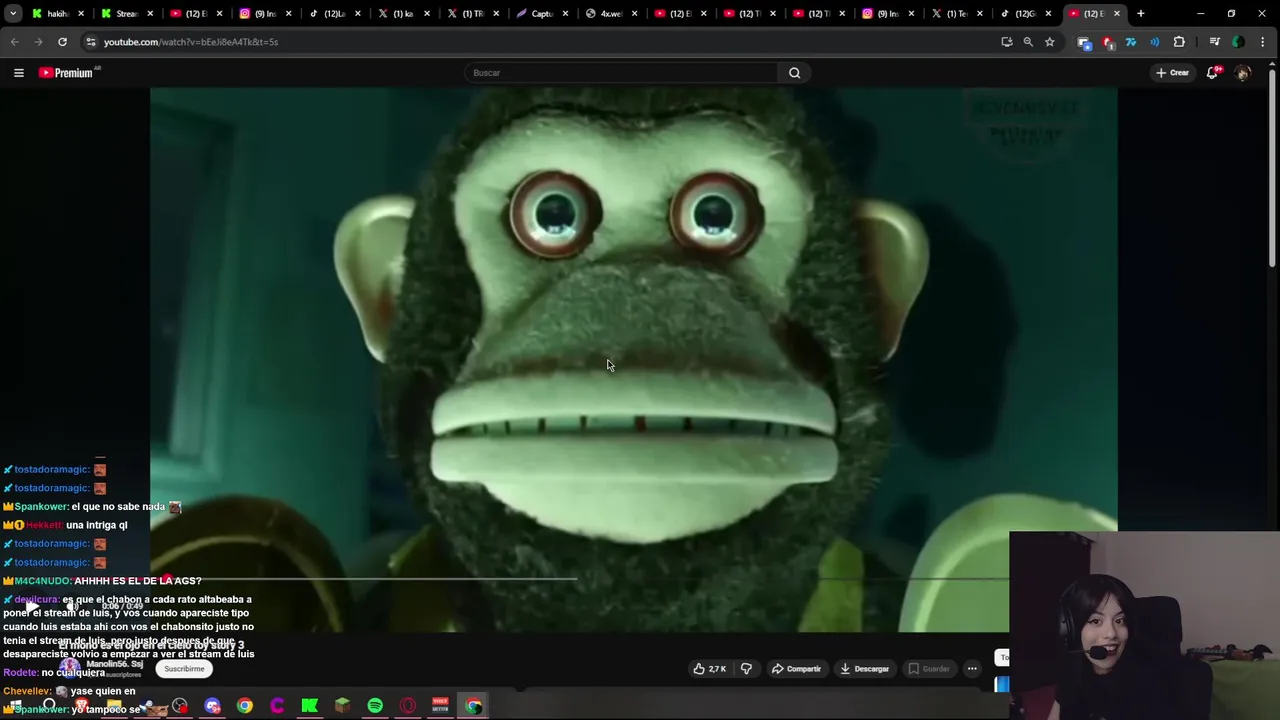Open the Kick app in the taskbar

pos(310,706)
